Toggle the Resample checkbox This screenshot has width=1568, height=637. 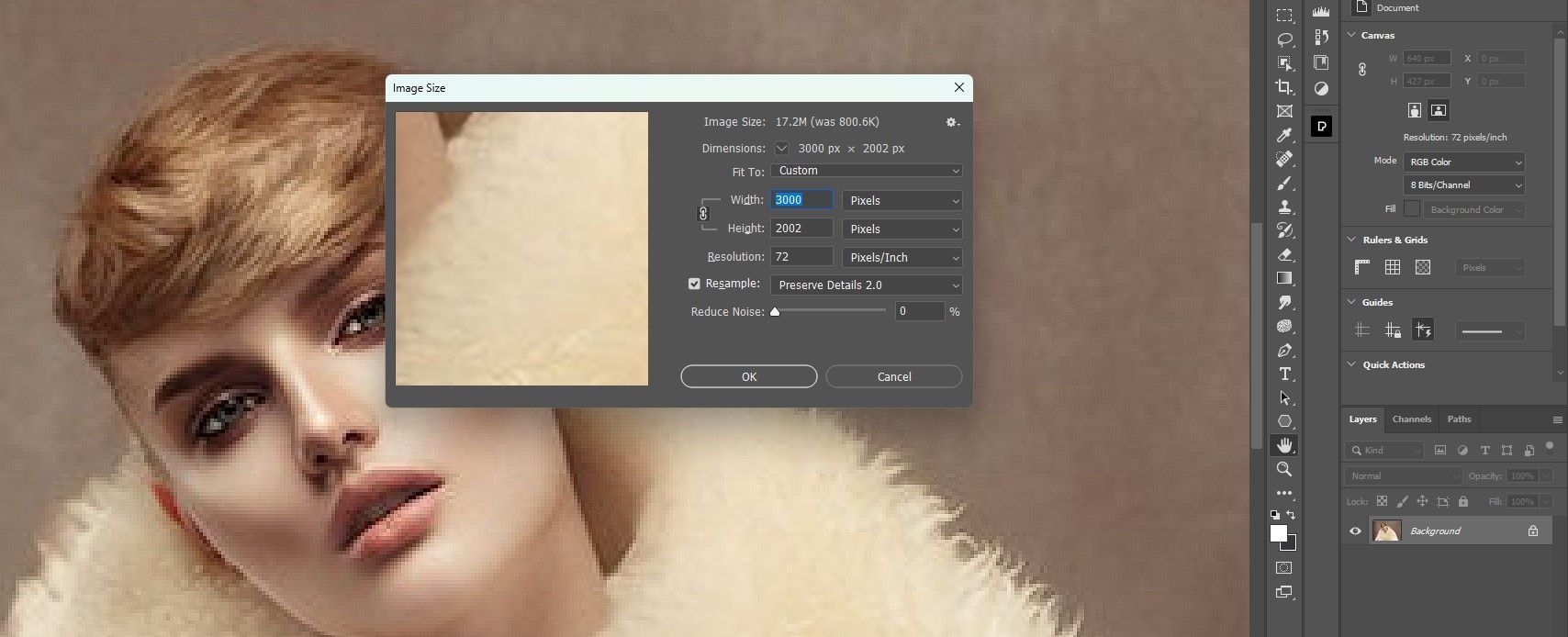[x=694, y=284]
